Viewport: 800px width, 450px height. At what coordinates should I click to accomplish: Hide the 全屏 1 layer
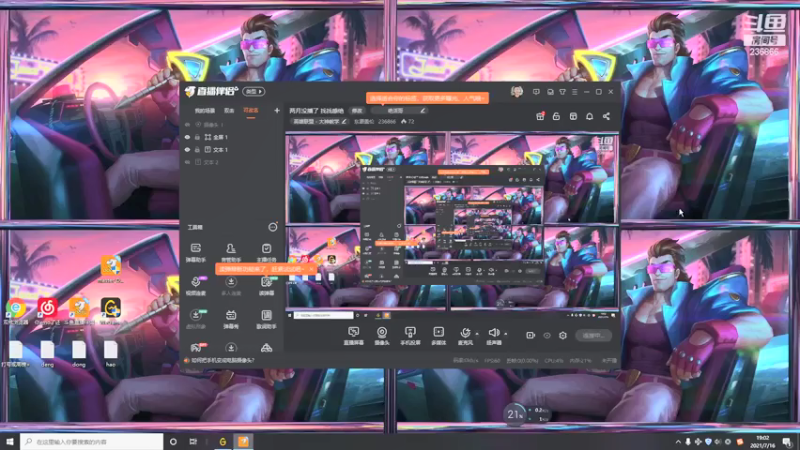click(x=187, y=137)
